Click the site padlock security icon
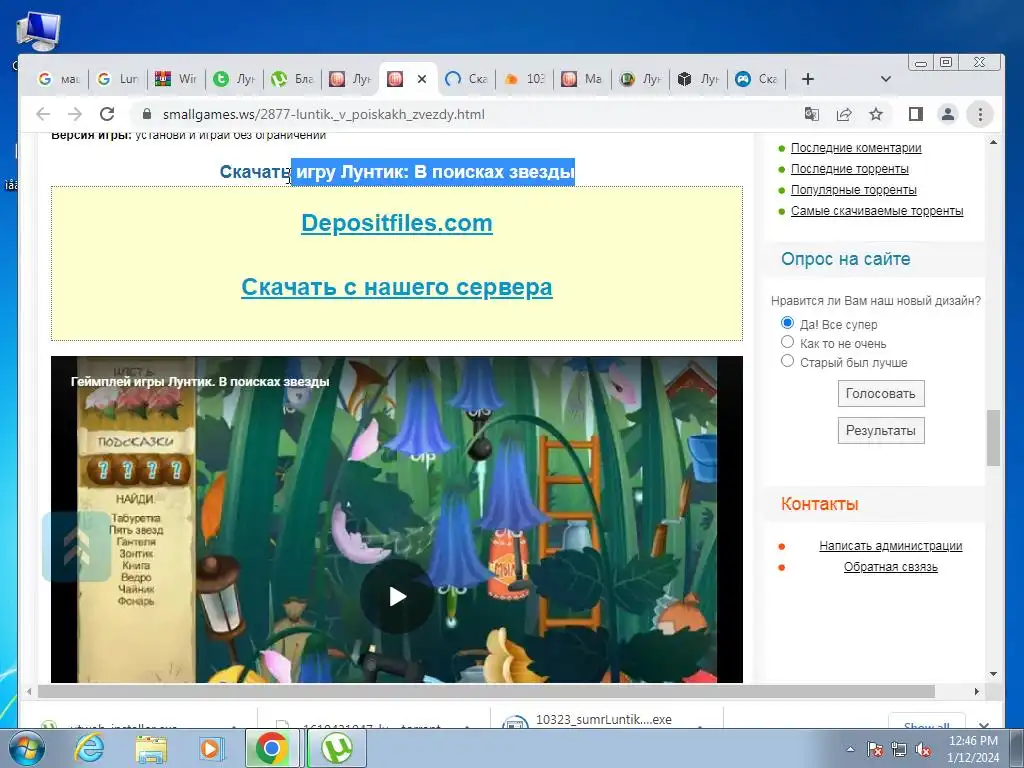Viewport: 1024px width, 768px height. 147,114
